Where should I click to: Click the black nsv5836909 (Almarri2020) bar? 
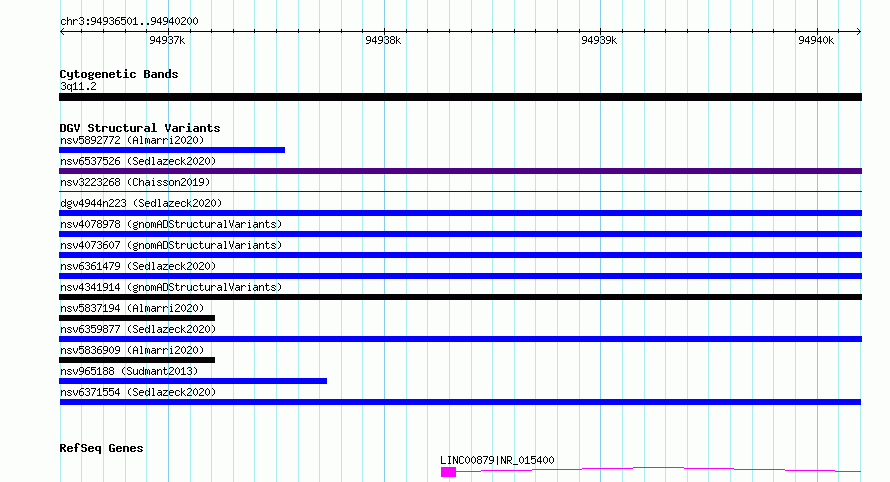pos(137,360)
